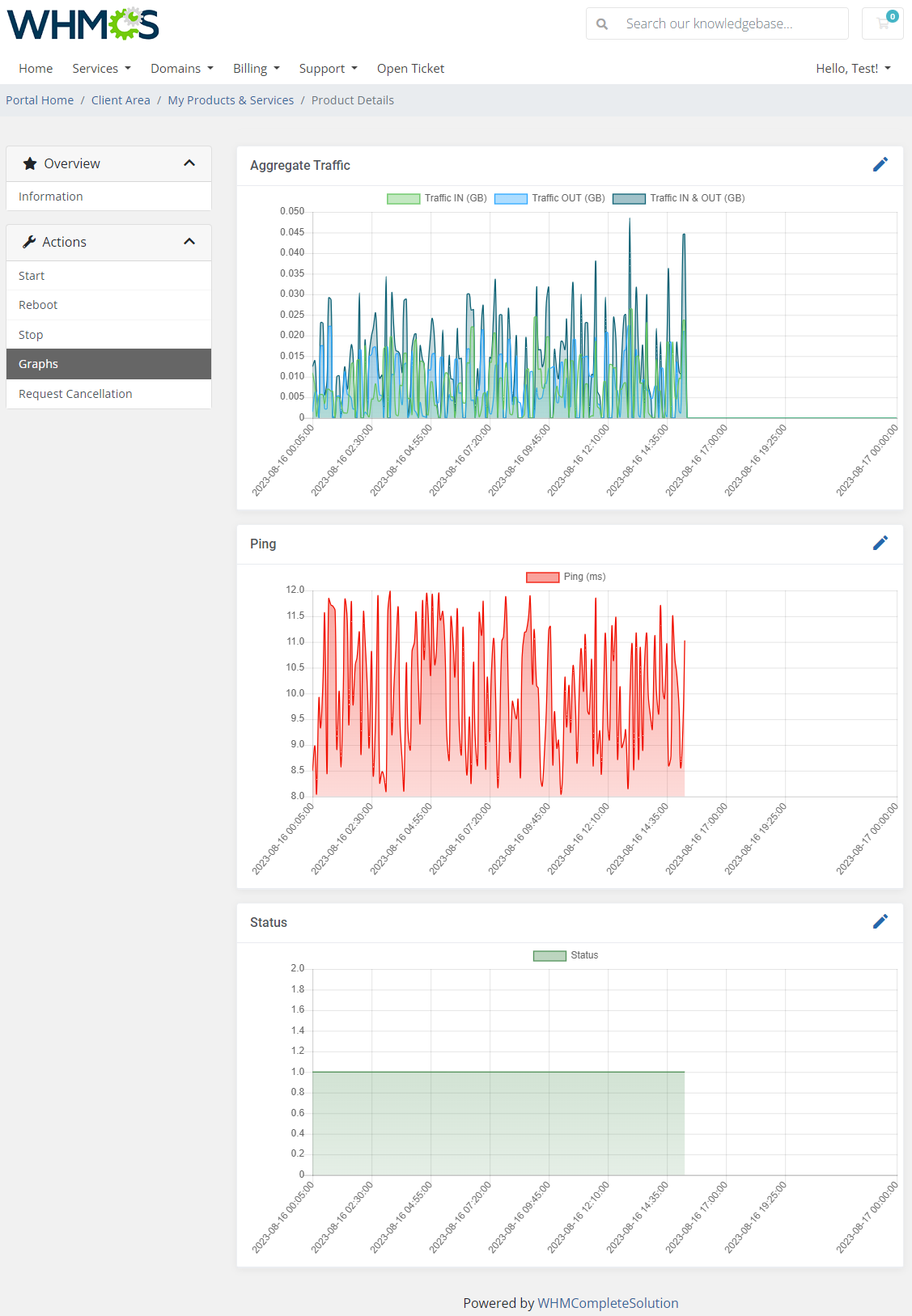Open the Hello, Test! account menu
The height and width of the screenshot is (1316, 912).
pyautogui.click(x=853, y=69)
